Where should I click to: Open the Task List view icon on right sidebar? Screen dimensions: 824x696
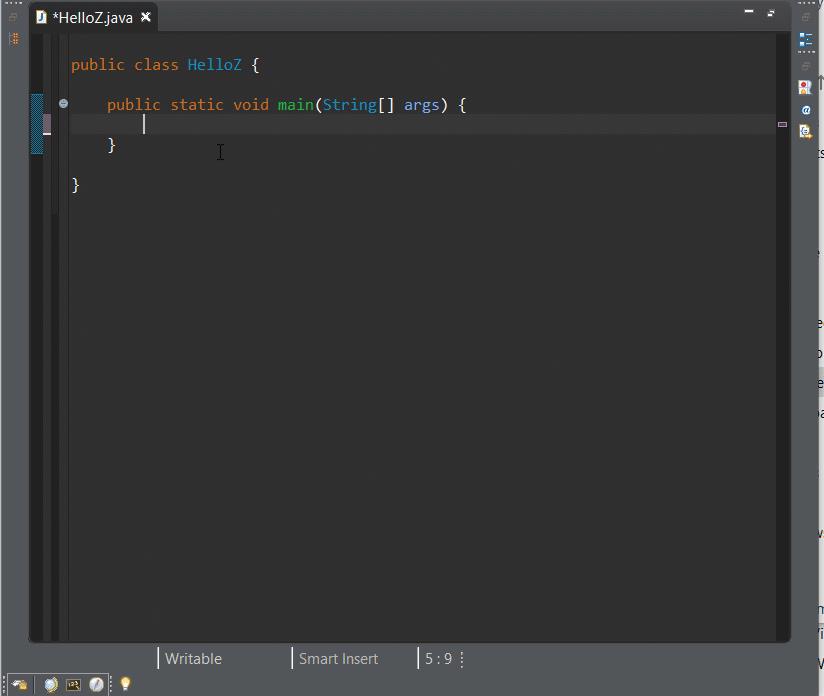[806, 40]
